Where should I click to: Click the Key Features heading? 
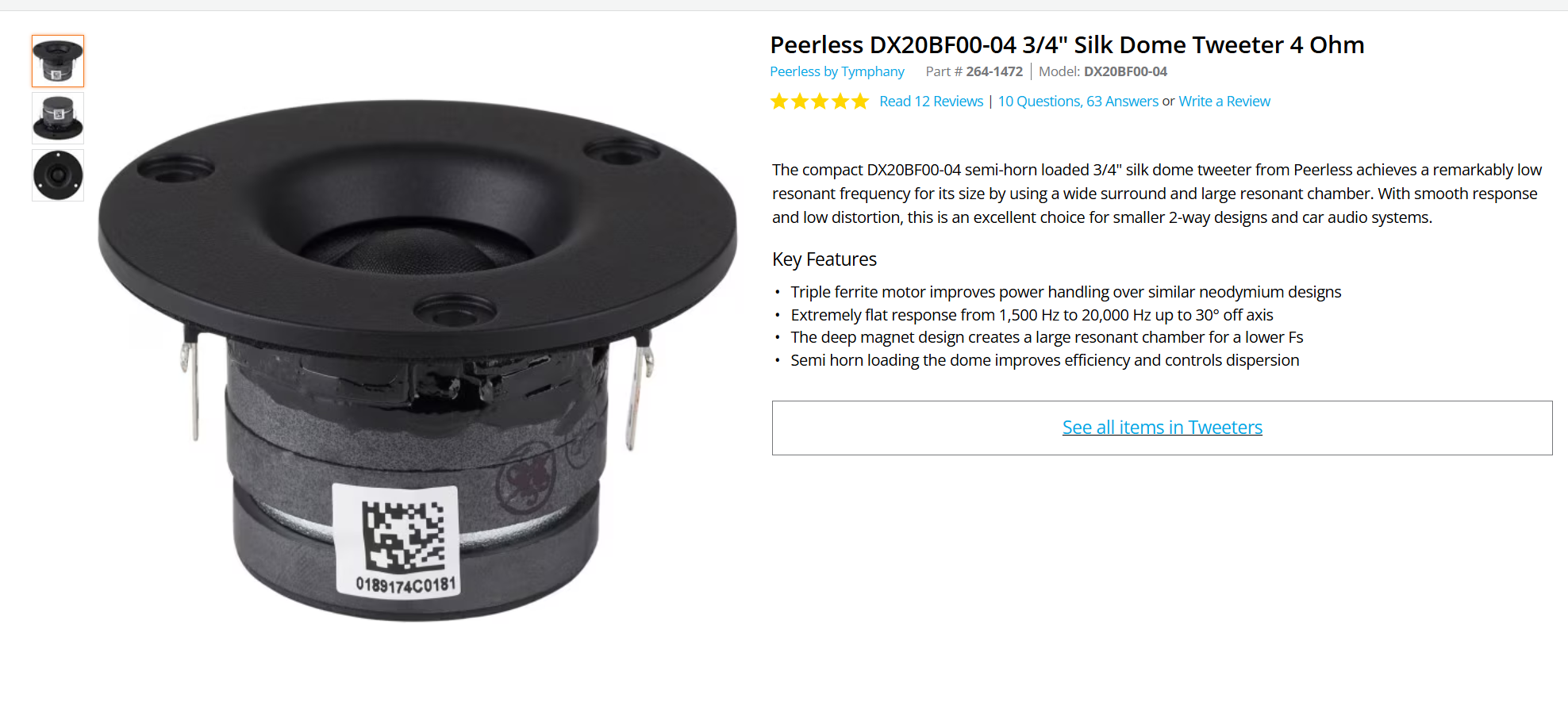coord(824,259)
